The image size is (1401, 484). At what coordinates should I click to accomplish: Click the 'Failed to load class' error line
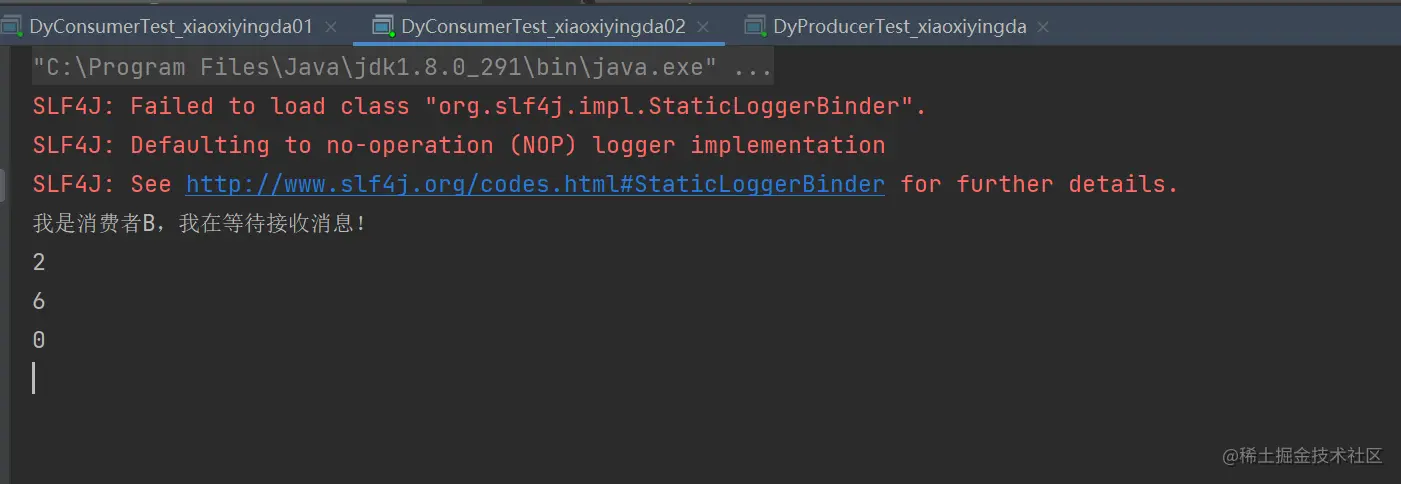(x=480, y=106)
